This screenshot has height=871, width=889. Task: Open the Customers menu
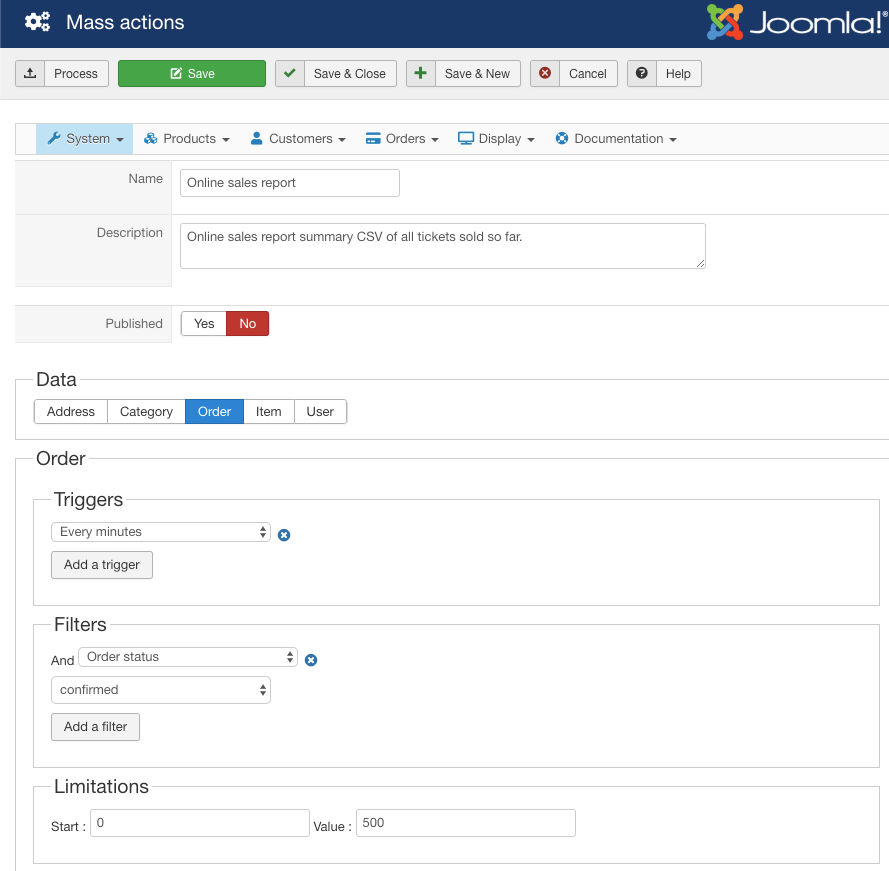298,139
